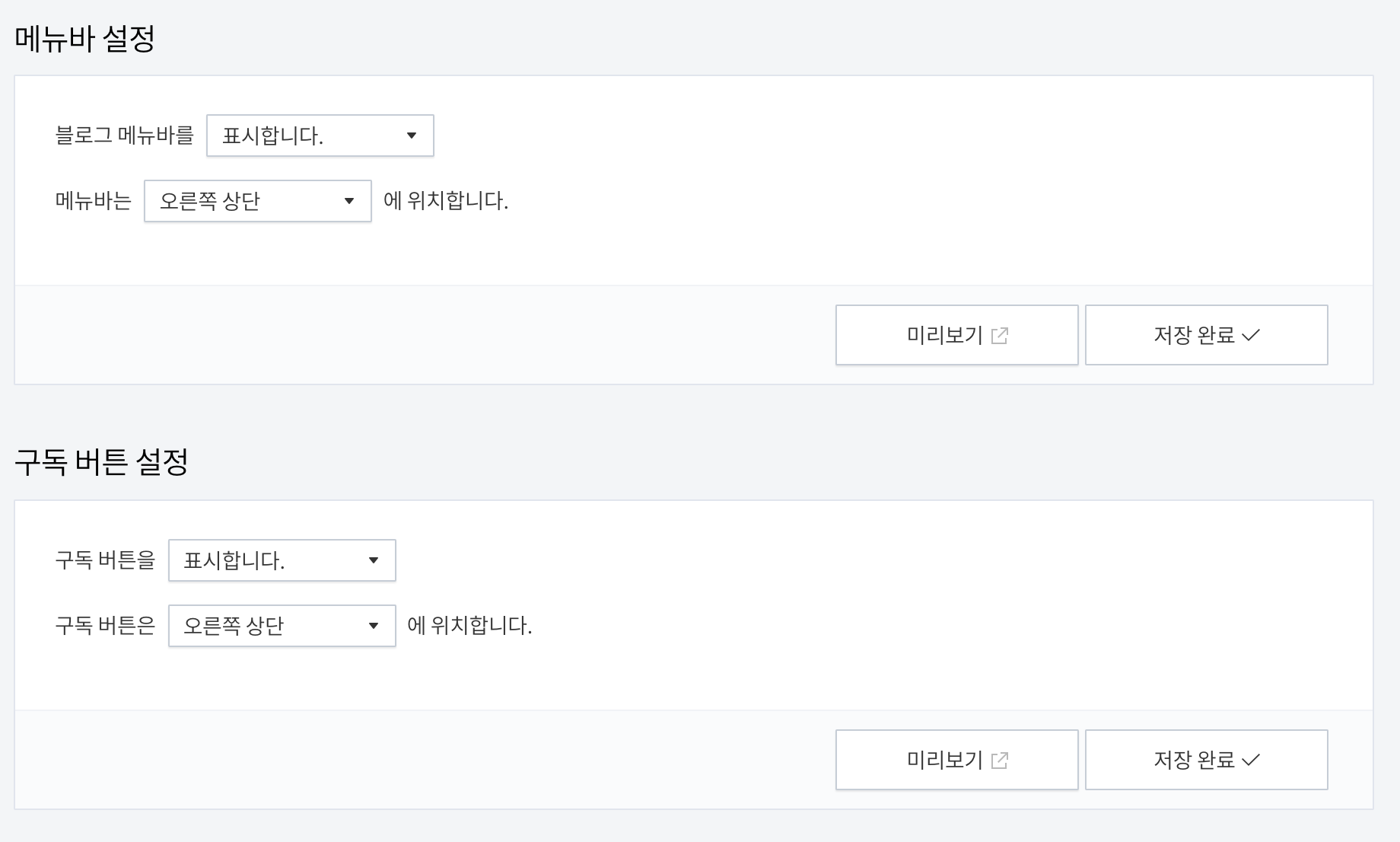Open the 오른쪽 상단 position dropdown for menu bar
This screenshot has width=1400, height=842.
point(257,201)
